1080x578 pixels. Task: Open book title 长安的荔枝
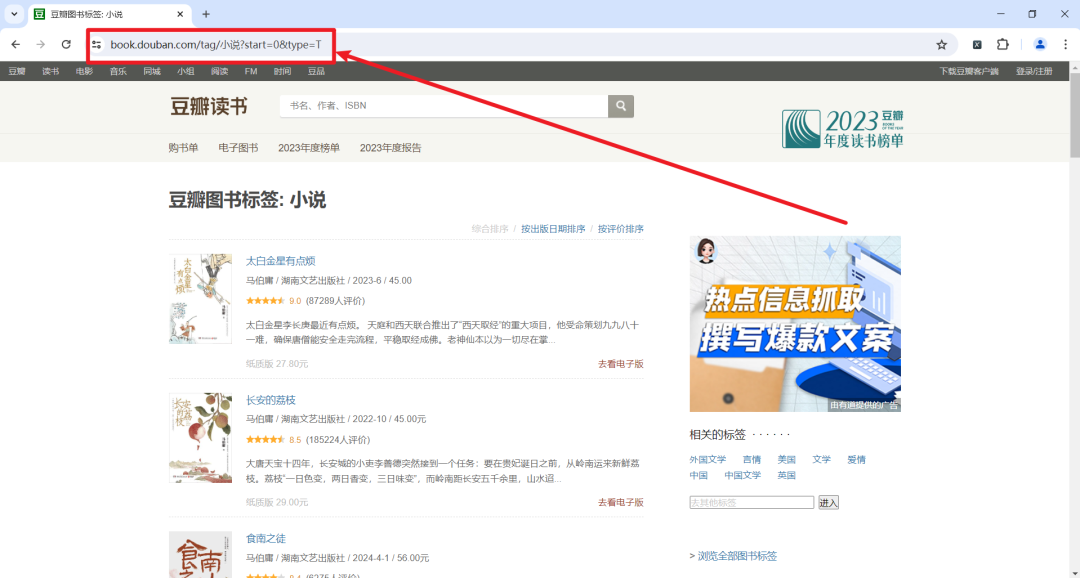(x=271, y=400)
